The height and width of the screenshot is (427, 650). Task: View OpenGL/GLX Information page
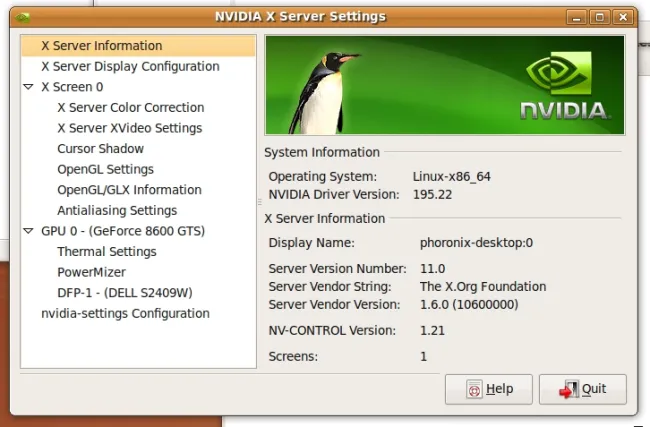[x=129, y=190]
